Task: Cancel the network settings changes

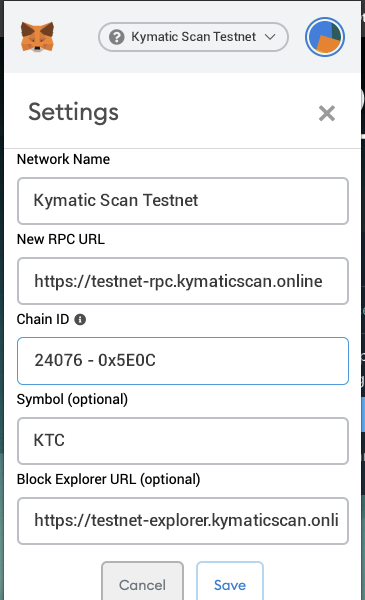Action: click(142, 581)
